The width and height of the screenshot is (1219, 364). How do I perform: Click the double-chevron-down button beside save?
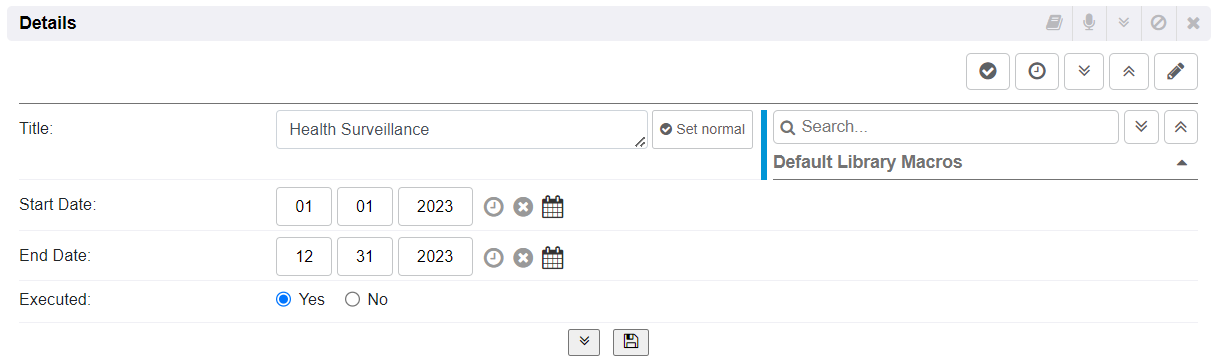pyautogui.click(x=584, y=342)
